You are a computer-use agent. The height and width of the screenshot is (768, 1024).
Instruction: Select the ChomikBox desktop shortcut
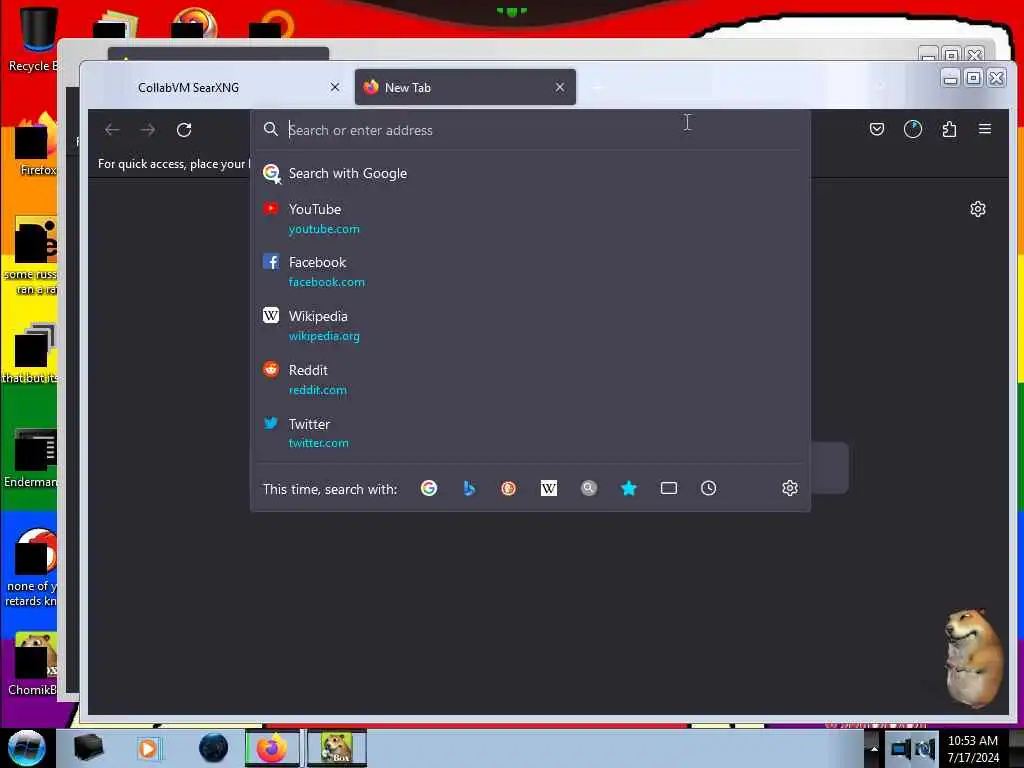pos(33,664)
